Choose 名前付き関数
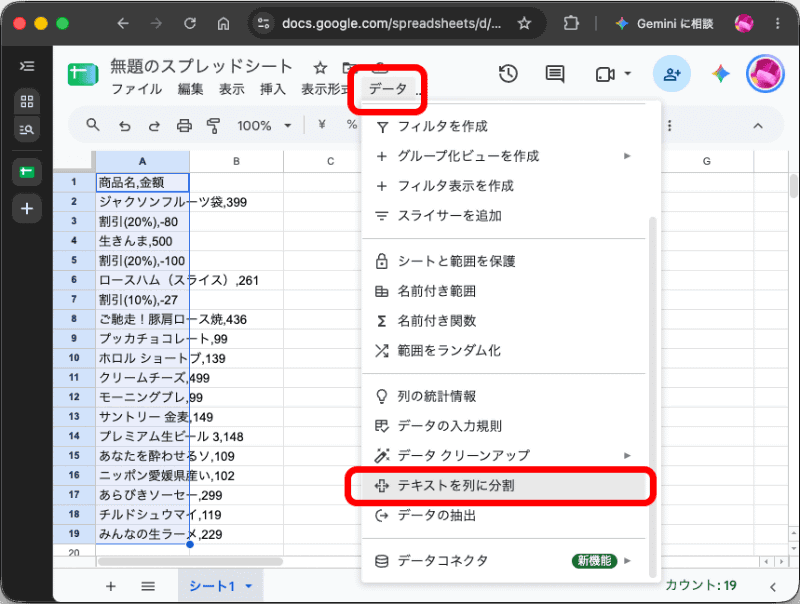 pyautogui.click(x=504, y=321)
